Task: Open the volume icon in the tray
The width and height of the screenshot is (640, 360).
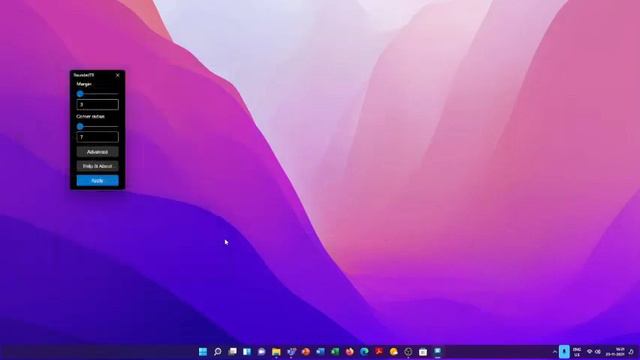Action: pyautogui.click(x=598, y=351)
